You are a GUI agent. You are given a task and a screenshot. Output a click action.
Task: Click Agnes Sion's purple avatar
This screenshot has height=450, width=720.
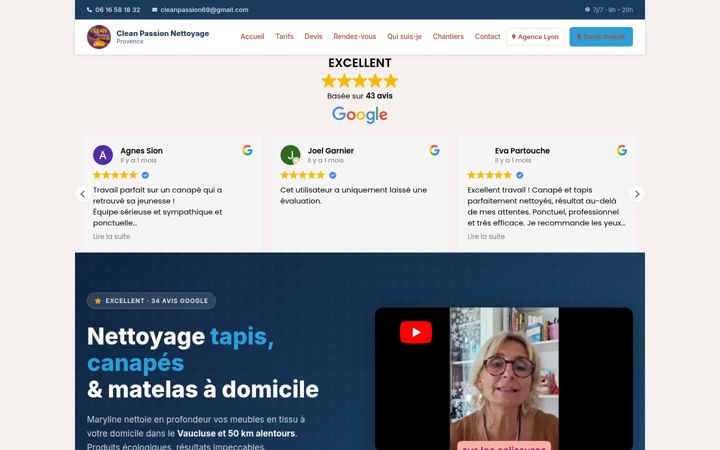[103, 155]
